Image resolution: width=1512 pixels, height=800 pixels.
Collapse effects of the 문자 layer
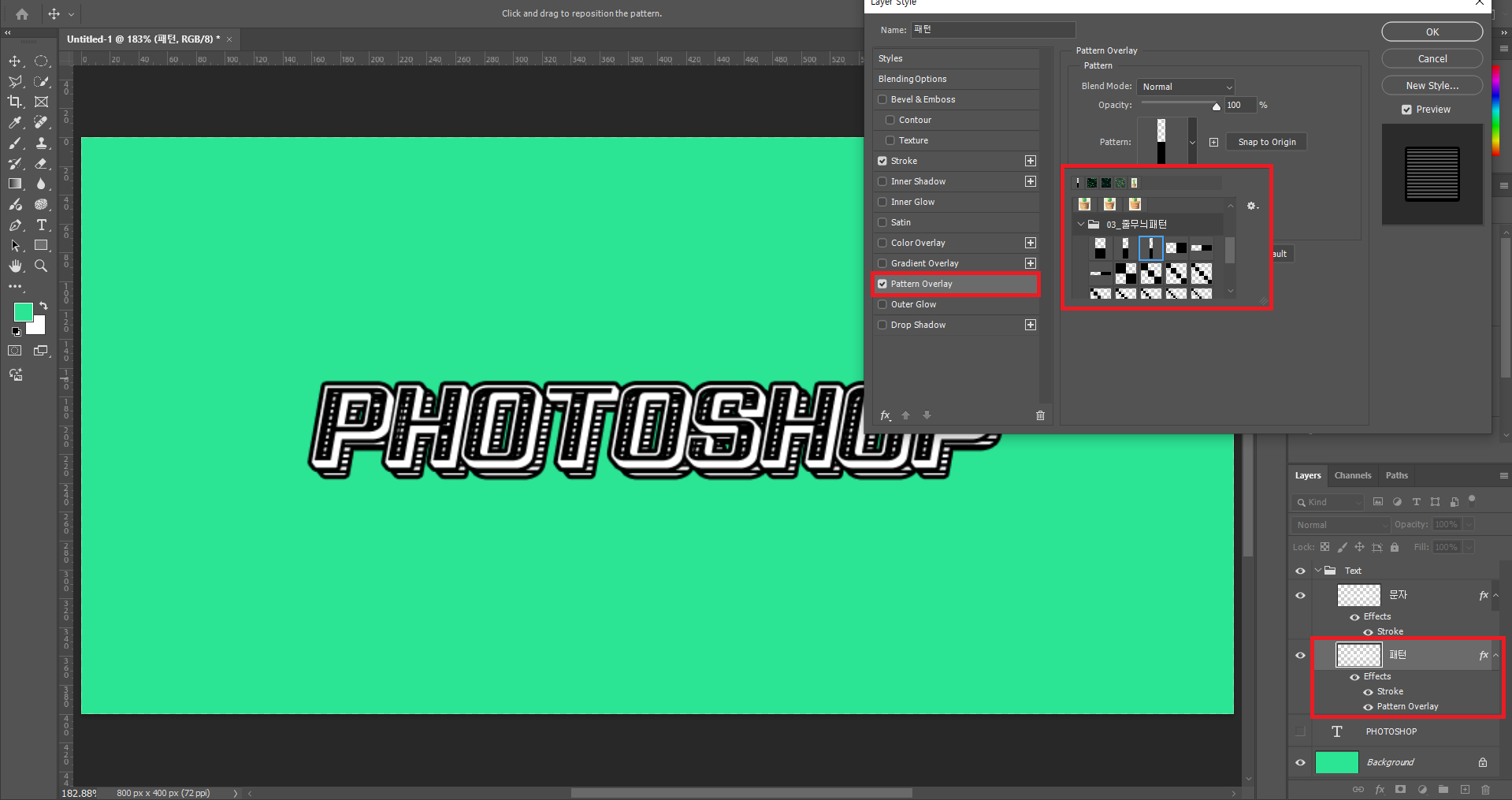pos(1495,595)
